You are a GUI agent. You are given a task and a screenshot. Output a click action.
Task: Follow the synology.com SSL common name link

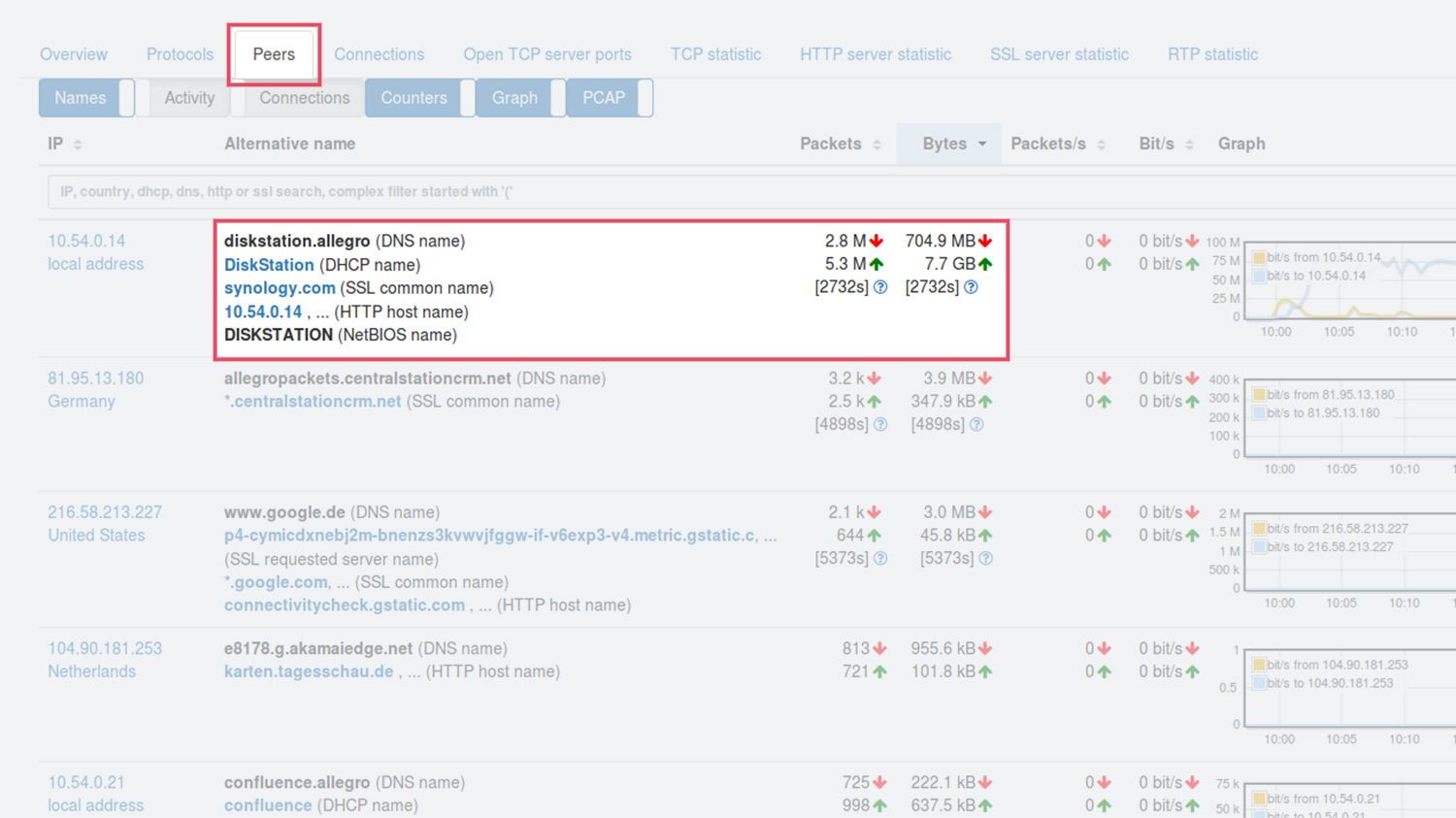280,288
